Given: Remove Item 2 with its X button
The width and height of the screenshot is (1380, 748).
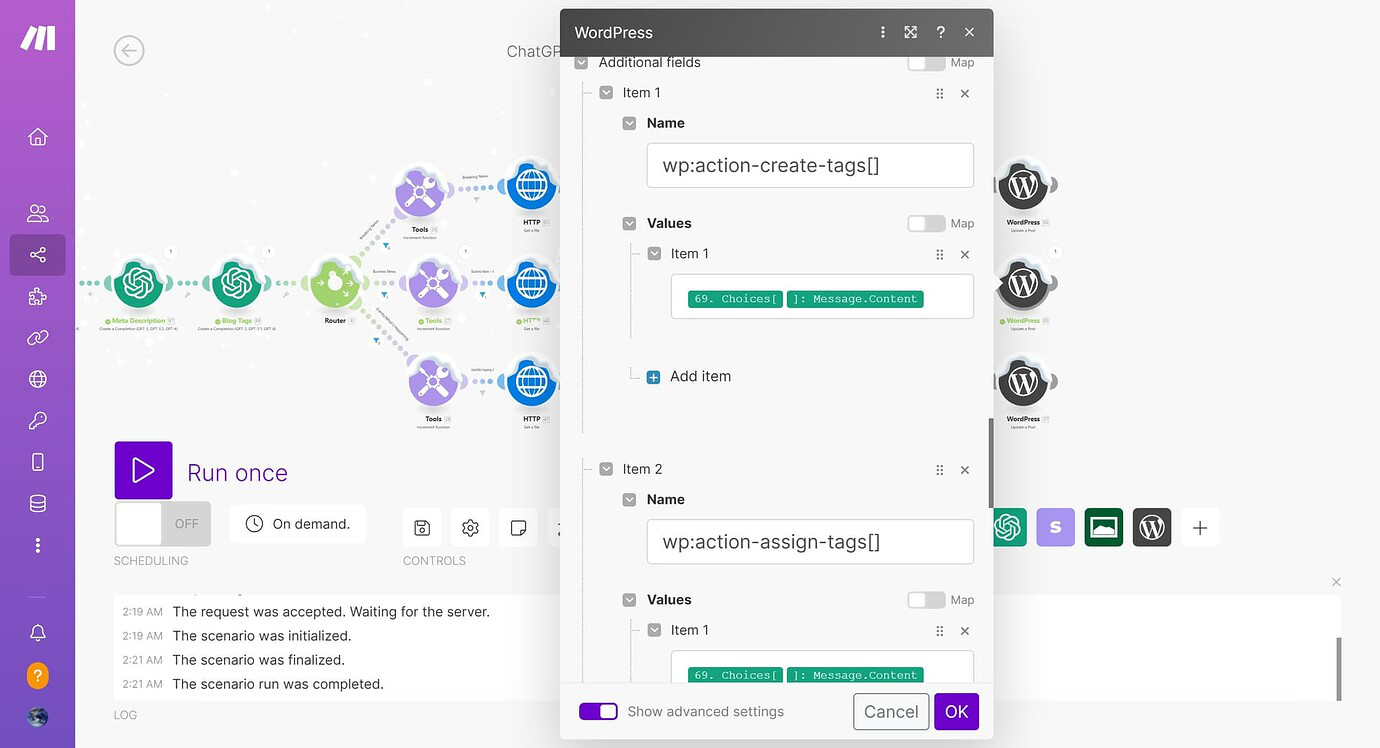Looking at the screenshot, I should (x=965, y=470).
